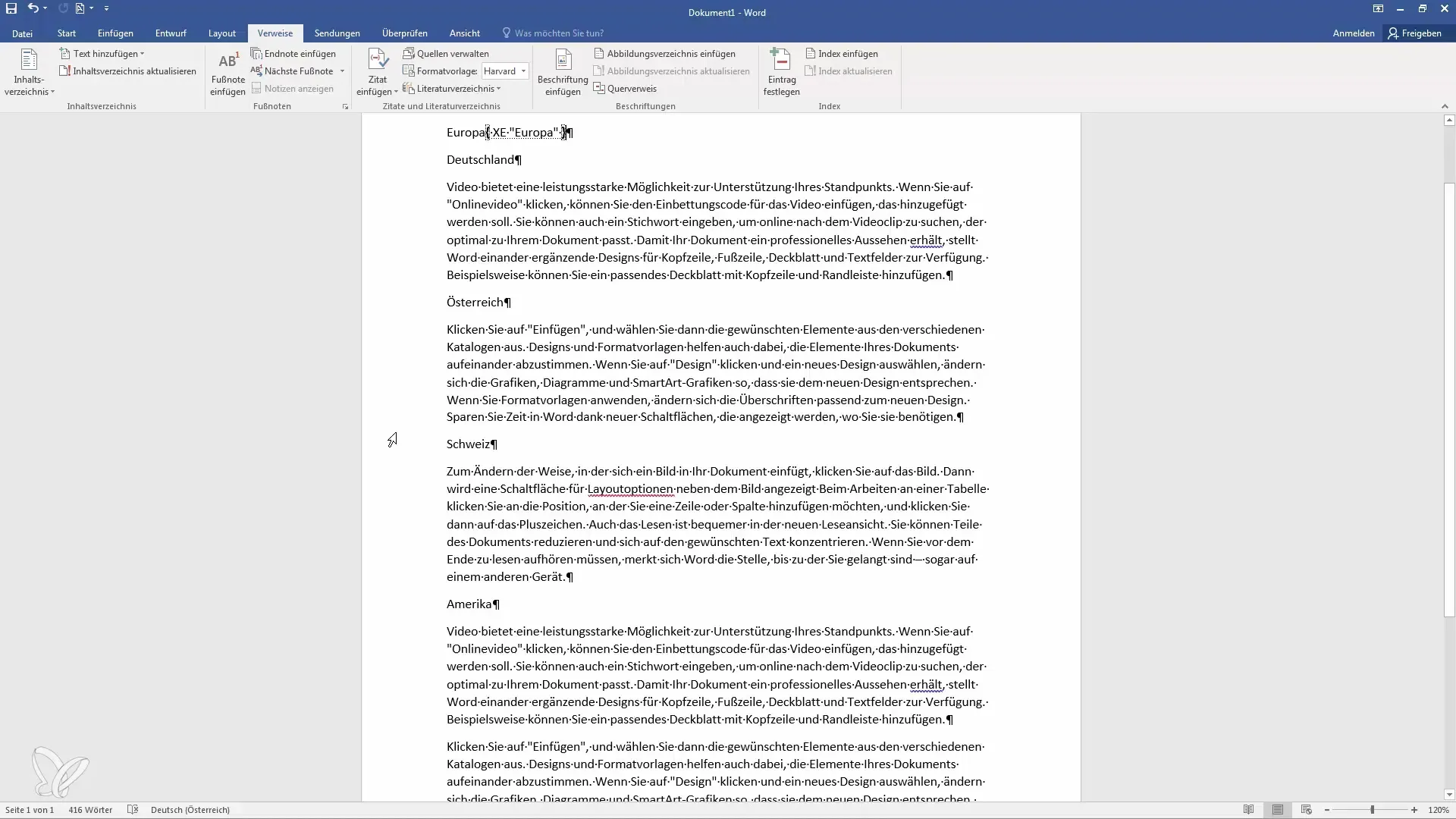Insert Abbildungsverzeichnis einfügen
The height and width of the screenshot is (819, 1456).
coord(664,54)
